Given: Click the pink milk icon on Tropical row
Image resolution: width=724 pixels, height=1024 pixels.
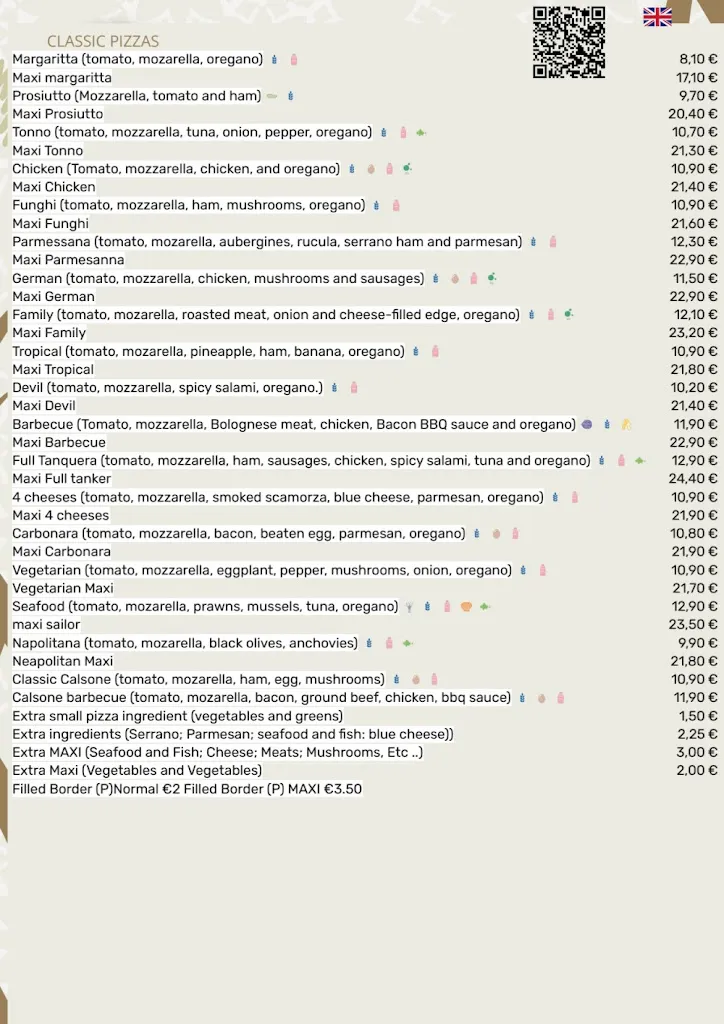Looking at the screenshot, I should click(x=435, y=351).
